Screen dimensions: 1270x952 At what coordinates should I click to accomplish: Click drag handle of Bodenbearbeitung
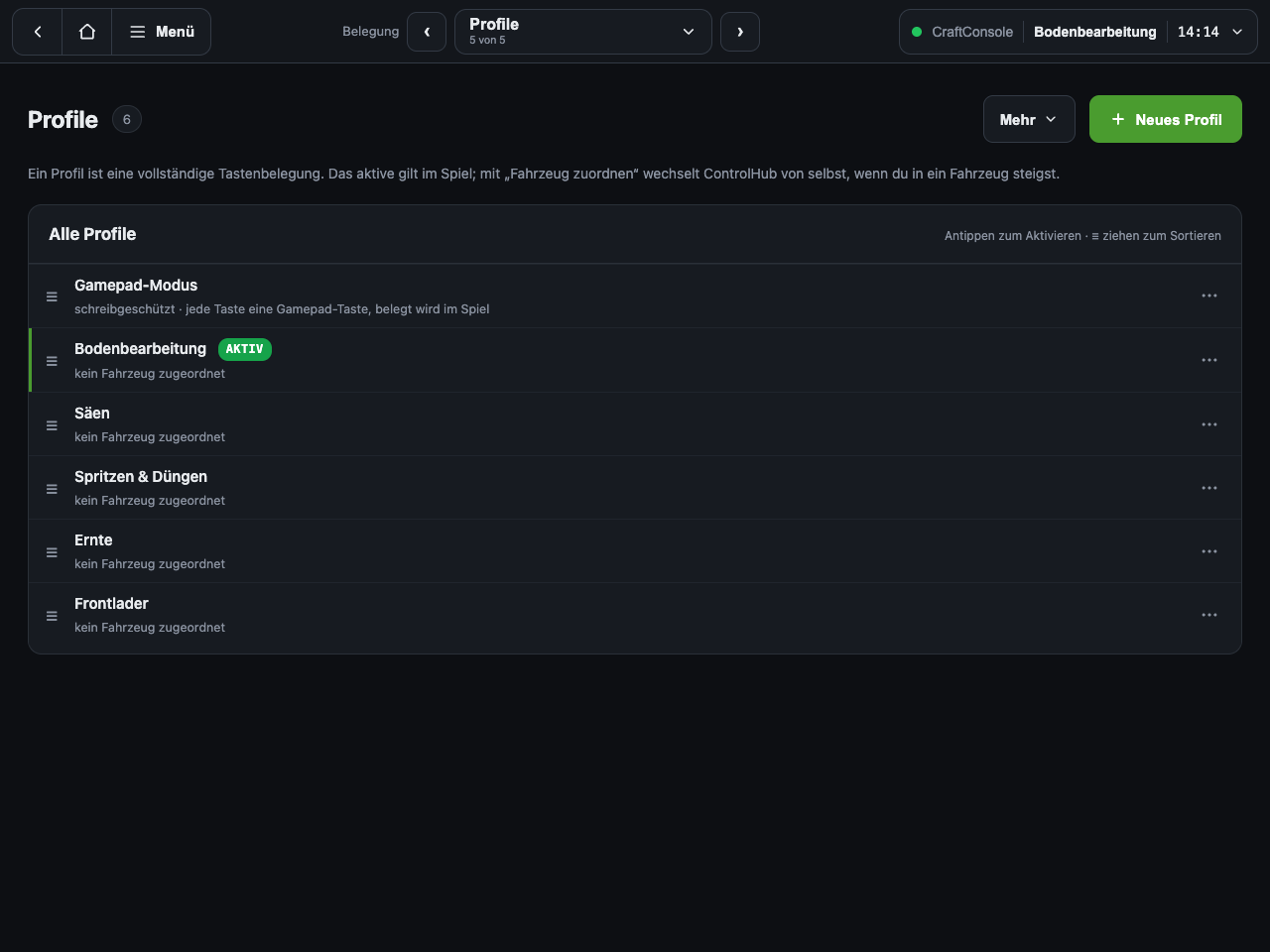point(52,361)
